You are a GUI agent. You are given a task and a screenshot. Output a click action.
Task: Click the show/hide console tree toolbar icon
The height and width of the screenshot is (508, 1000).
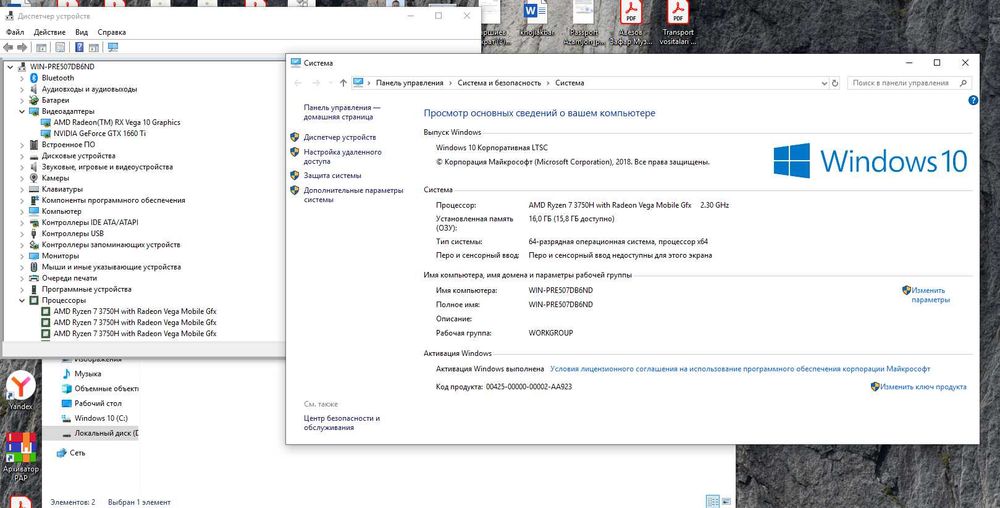pos(41,47)
